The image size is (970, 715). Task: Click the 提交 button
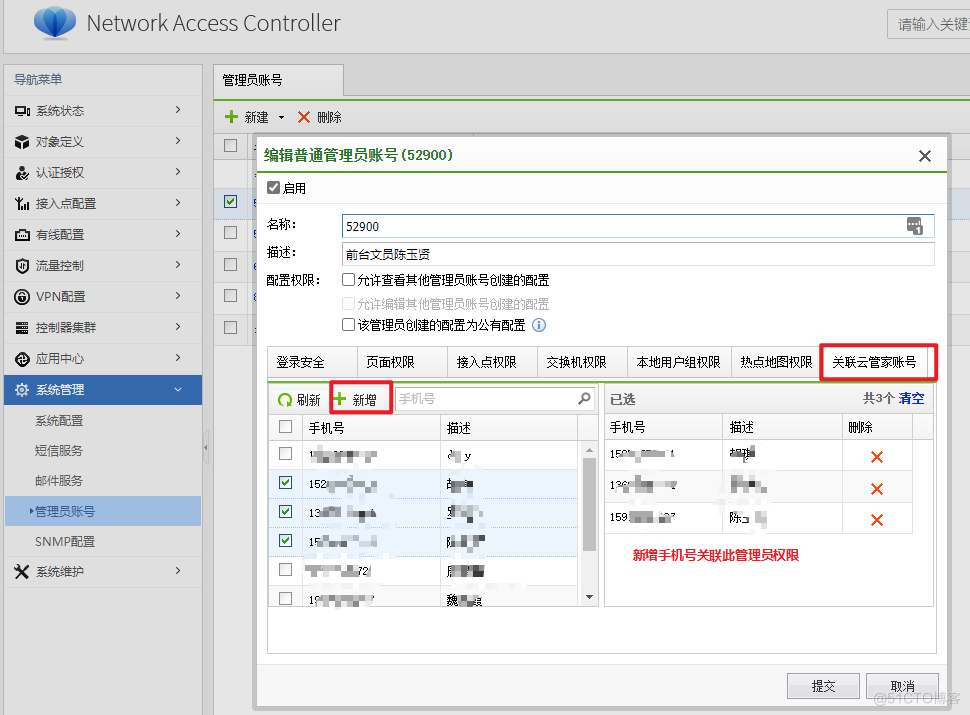pos(823,686)
